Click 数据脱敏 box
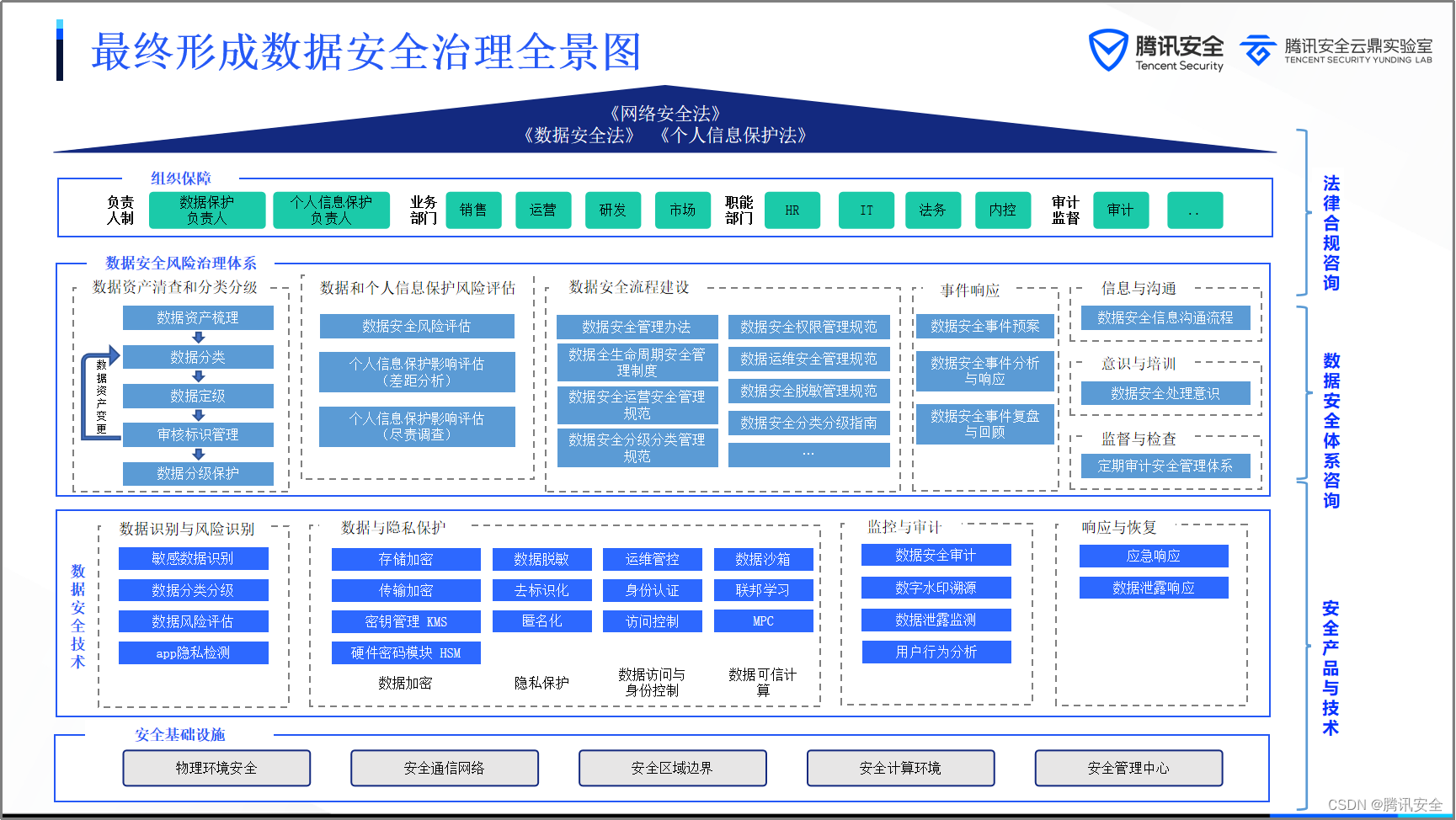Image resolution: width=1456 pixels, height=820 pixels. pyautogui.click(x=542, y=559)
